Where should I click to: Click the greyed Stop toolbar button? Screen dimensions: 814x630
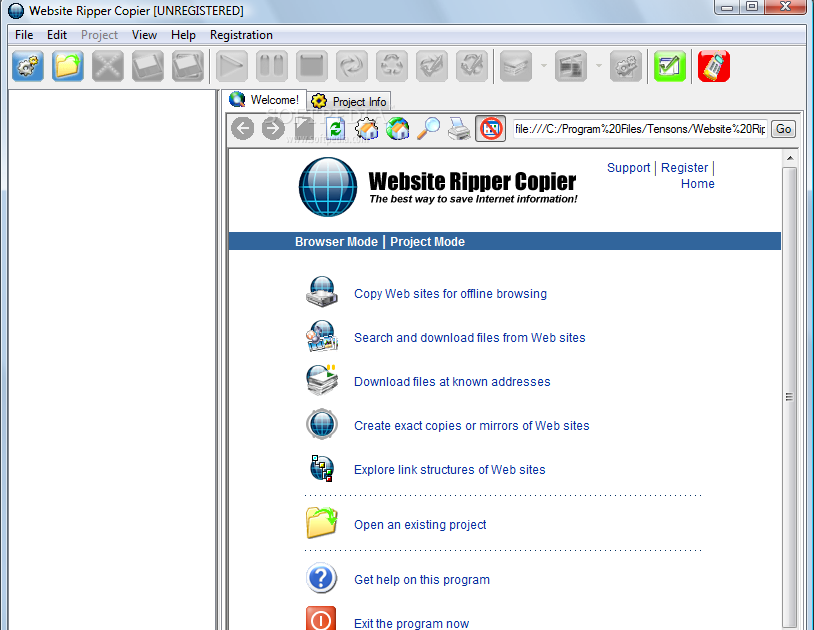click(x=311, y=66)
